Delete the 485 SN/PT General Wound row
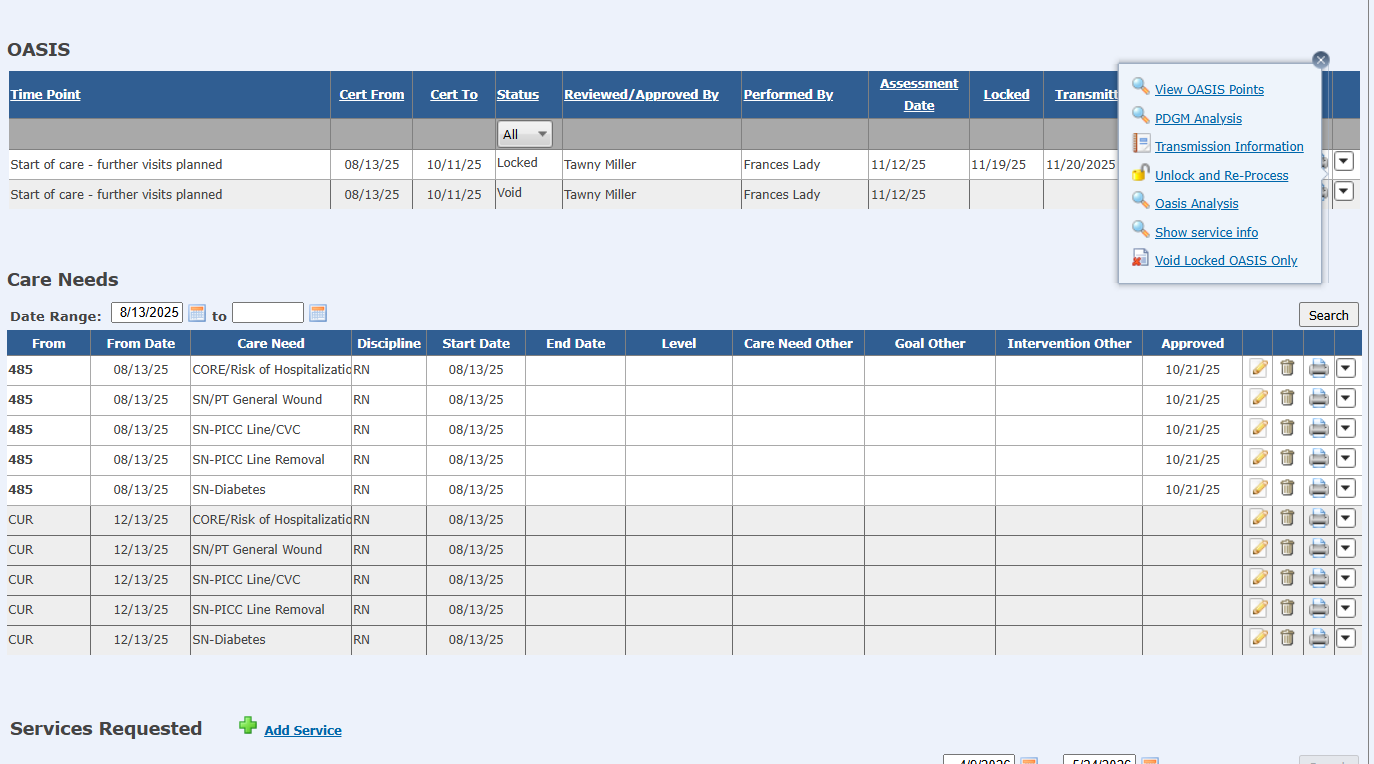This screenshot has height=764, width=1374. coord(1287,399)
